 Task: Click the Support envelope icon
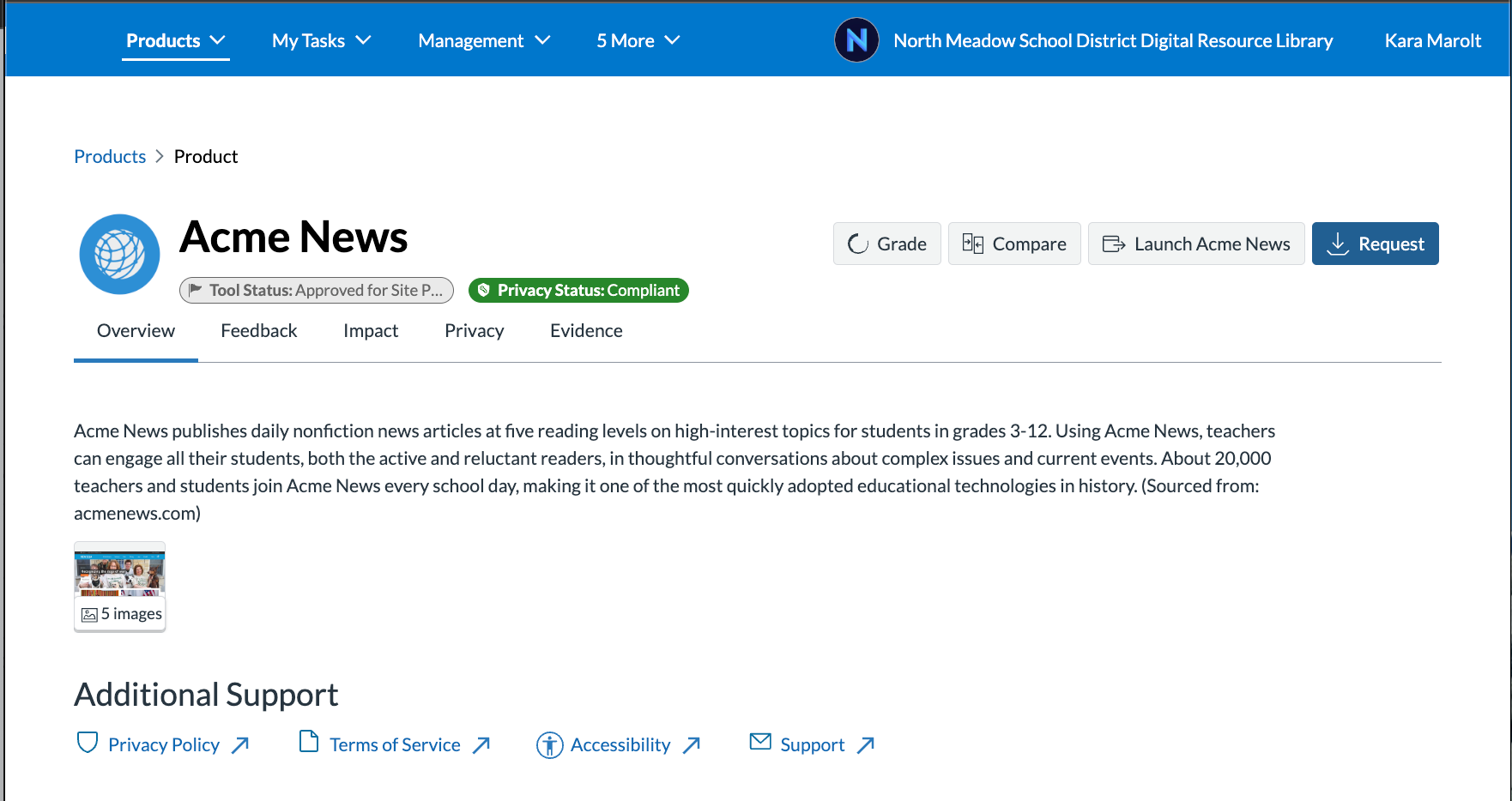760,741
